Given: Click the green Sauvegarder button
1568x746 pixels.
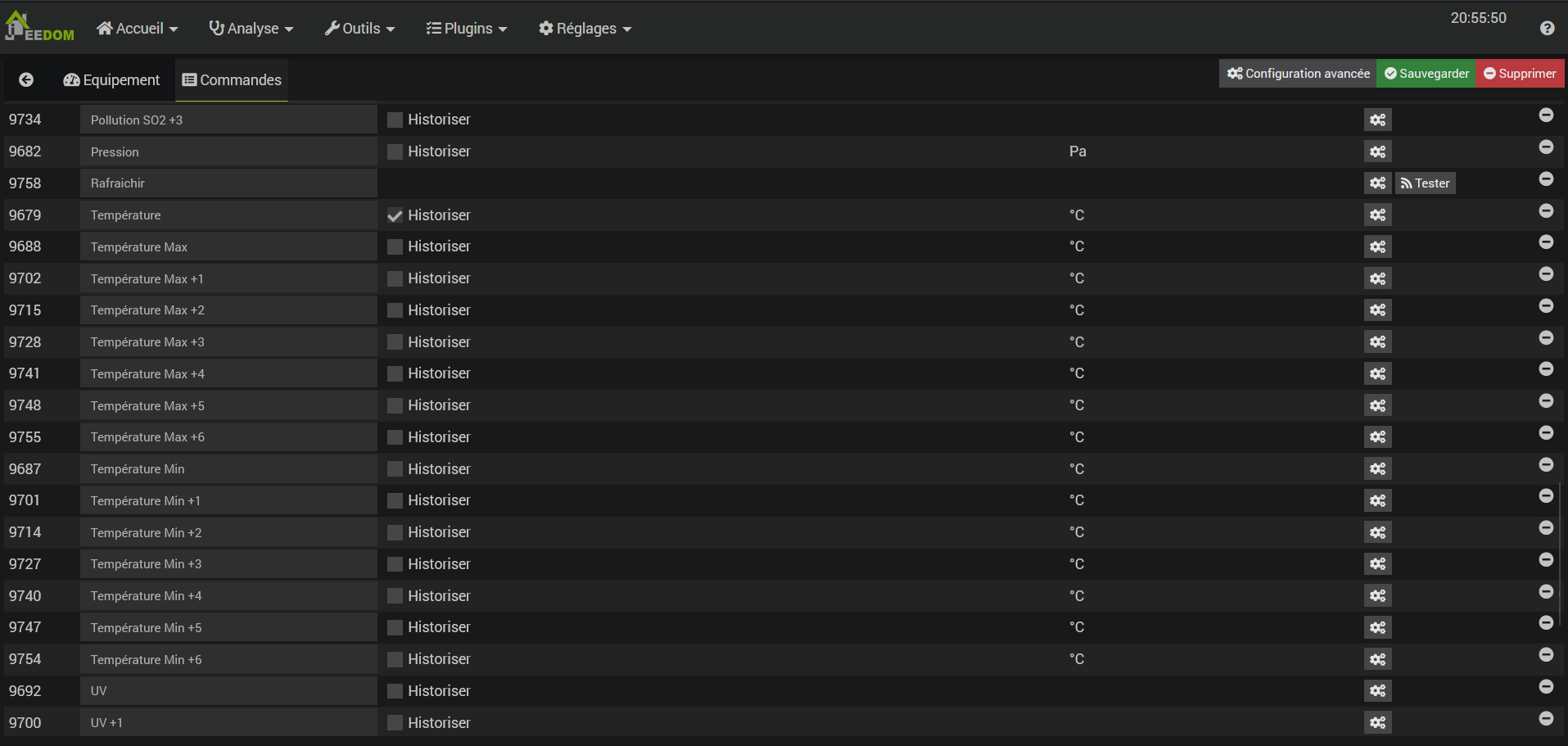Looking at the screenshot, I should (x=1426, y=74).
